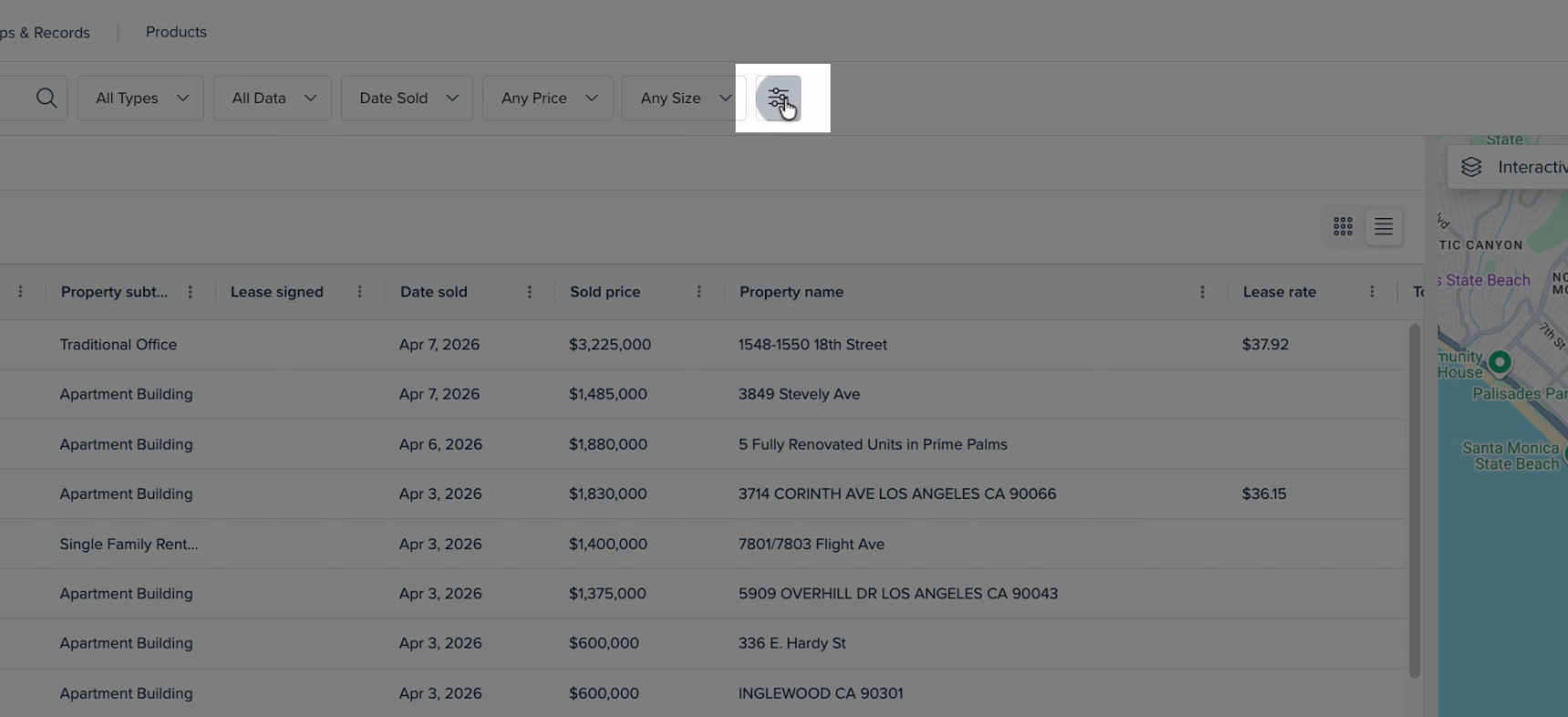1568x717 pixels.
Task: Switch to grid view layout
Action: pyautogui.click(x=1343, y=226)
